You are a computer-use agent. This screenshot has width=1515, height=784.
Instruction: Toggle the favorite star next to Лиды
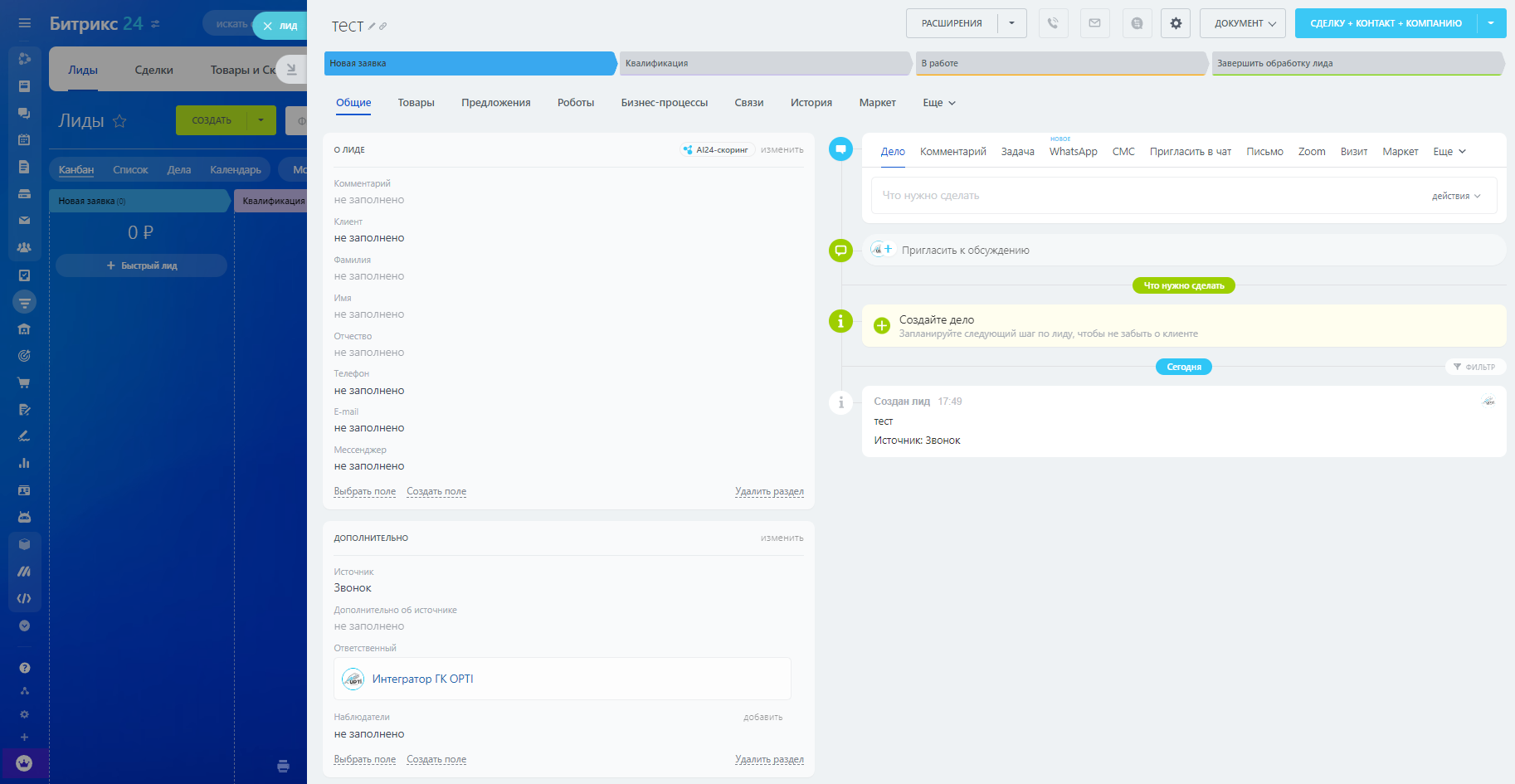pyautogui.click(x=119, y=121)
